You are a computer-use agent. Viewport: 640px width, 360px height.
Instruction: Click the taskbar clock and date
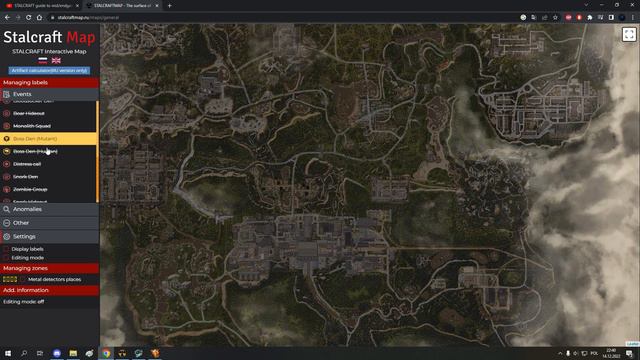(611, 353)
